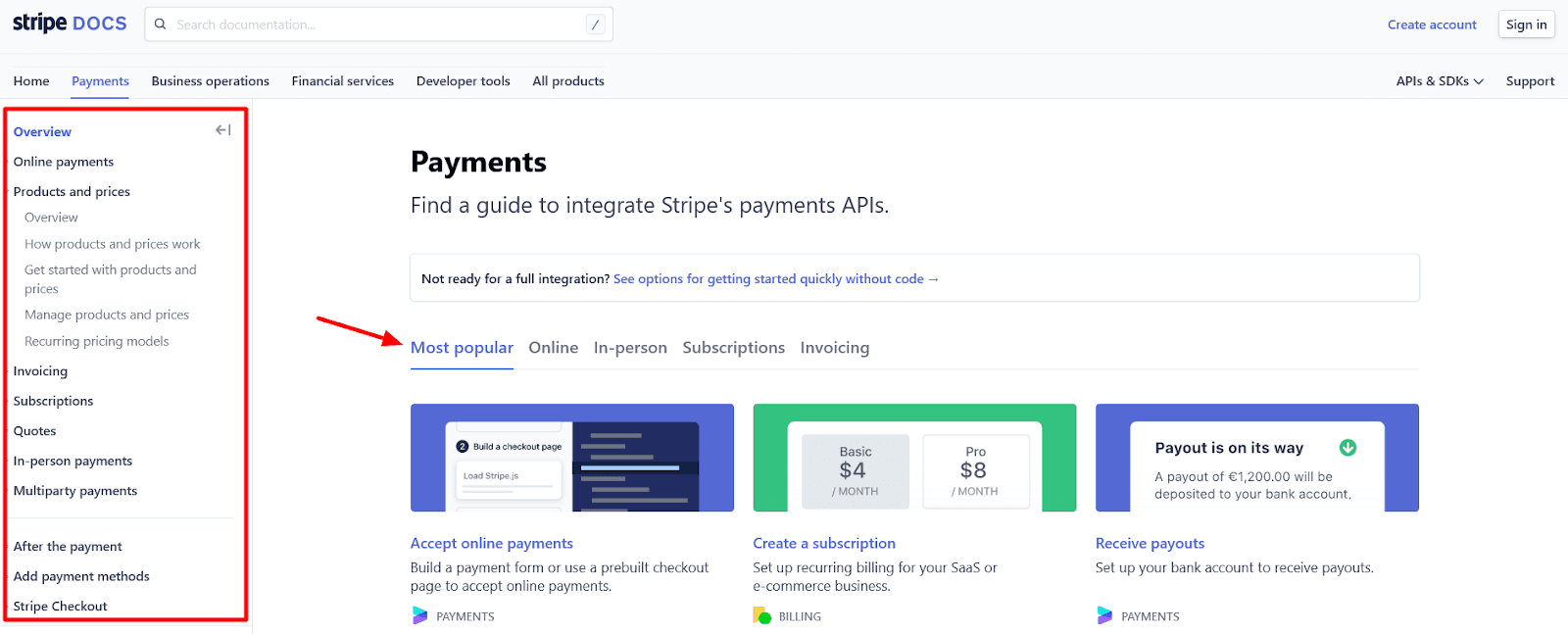
Task: Focus the Search documentation field
Action: pos(377,24)
